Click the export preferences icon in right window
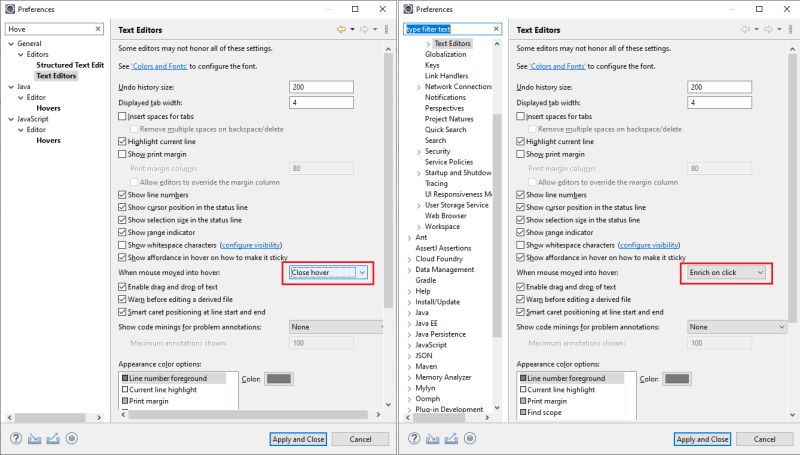This screenshot has width=800, height=455. pyautogui.click(x=451, y=438)
